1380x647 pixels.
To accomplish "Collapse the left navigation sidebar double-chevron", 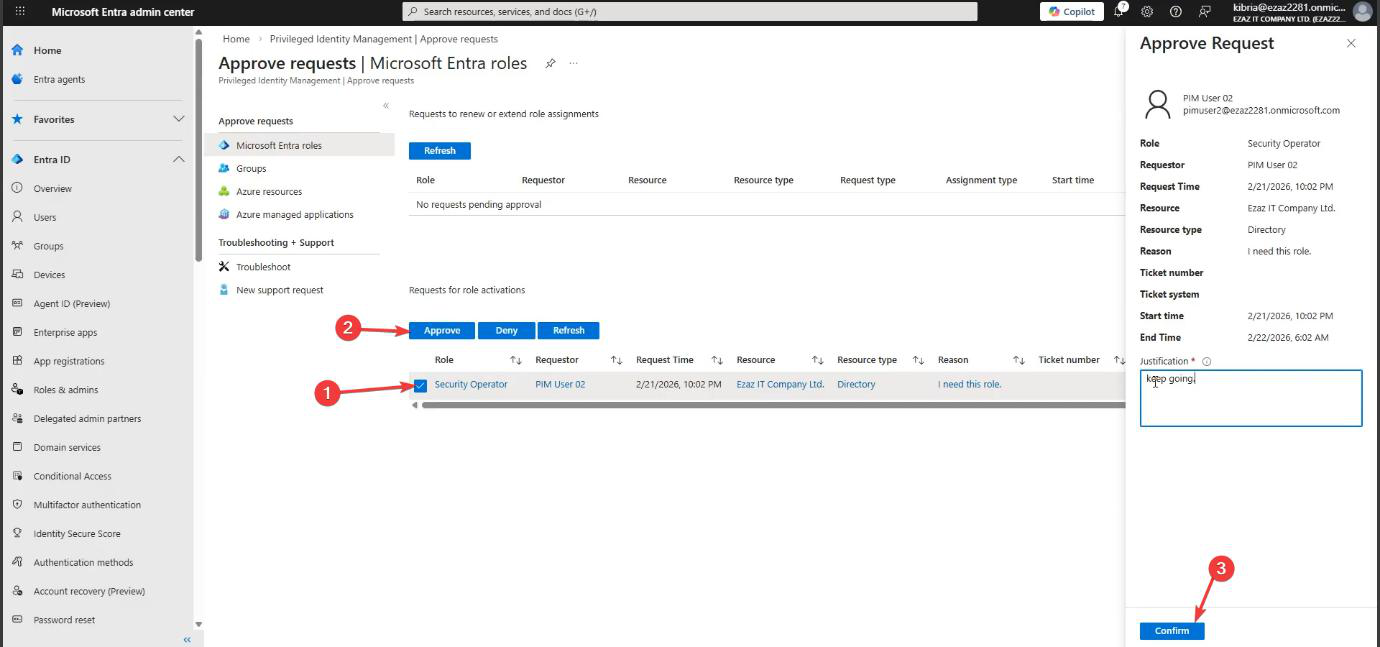I will click(186, 640).
